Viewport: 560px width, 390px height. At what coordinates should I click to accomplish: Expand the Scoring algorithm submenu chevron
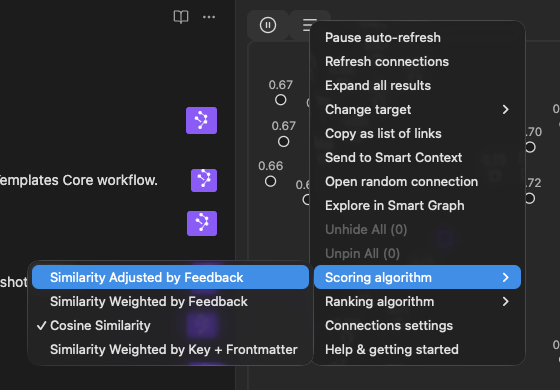[505, 277]
